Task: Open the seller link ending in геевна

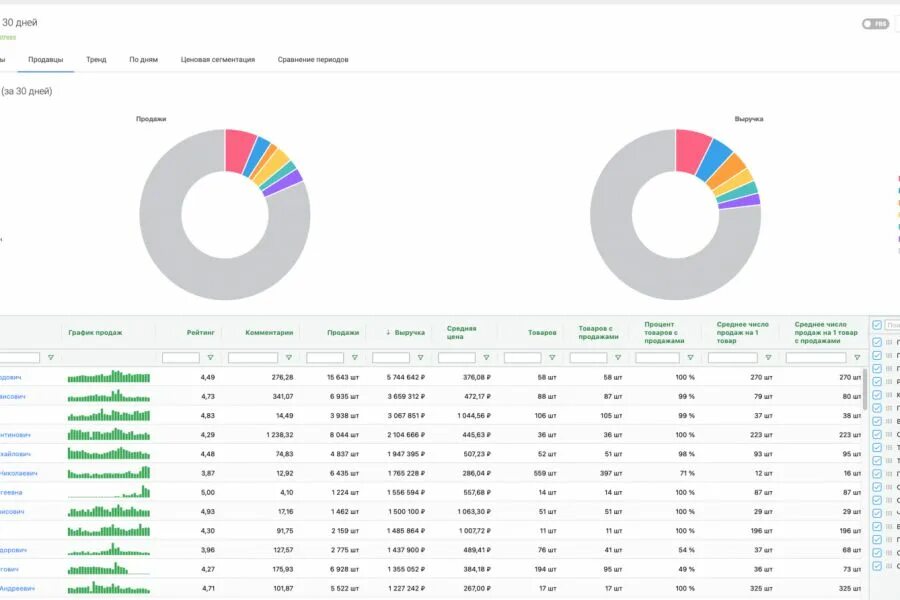Action: pyautogui.click(x=11, y=493)
